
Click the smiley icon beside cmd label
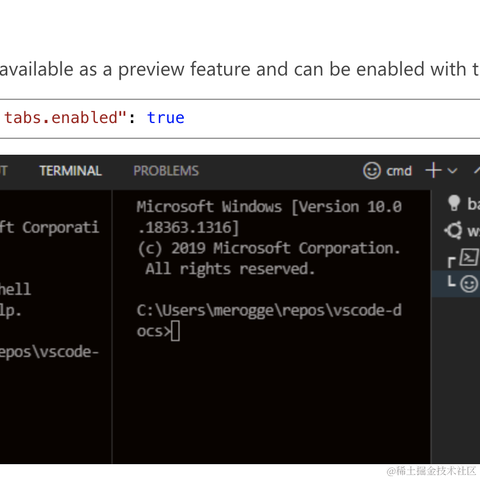[x=372, y=171]
